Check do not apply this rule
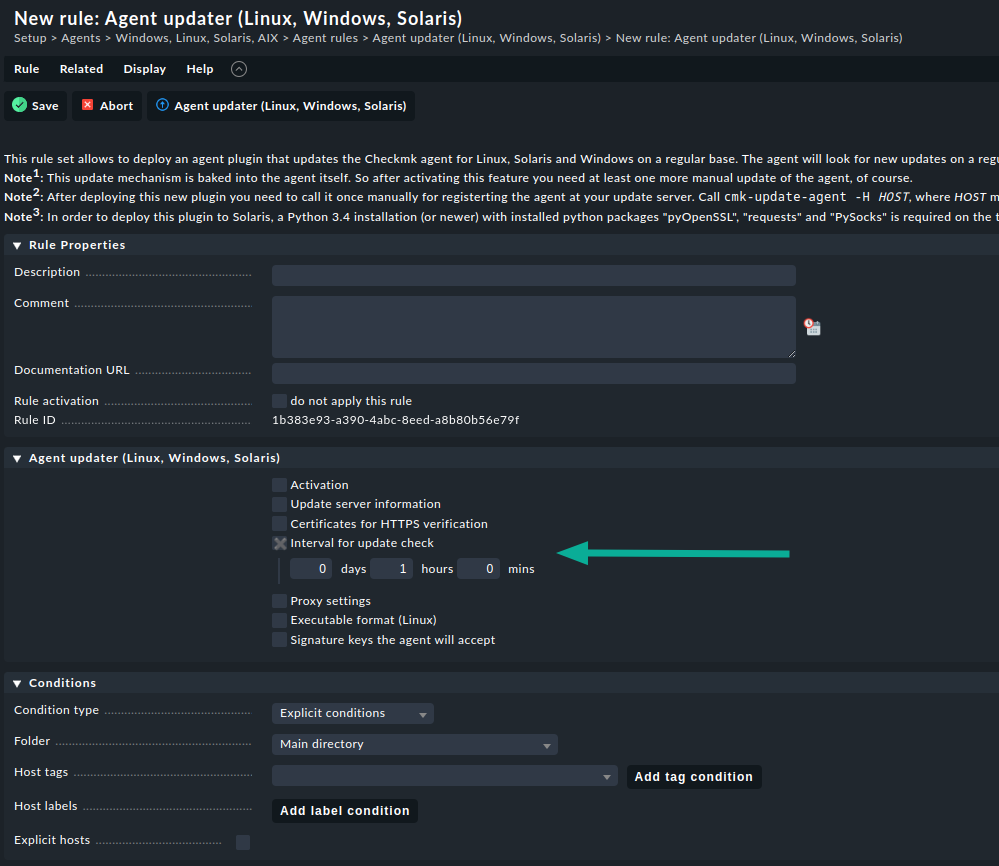This screenshot has width=999, height=866. point(279,399)
